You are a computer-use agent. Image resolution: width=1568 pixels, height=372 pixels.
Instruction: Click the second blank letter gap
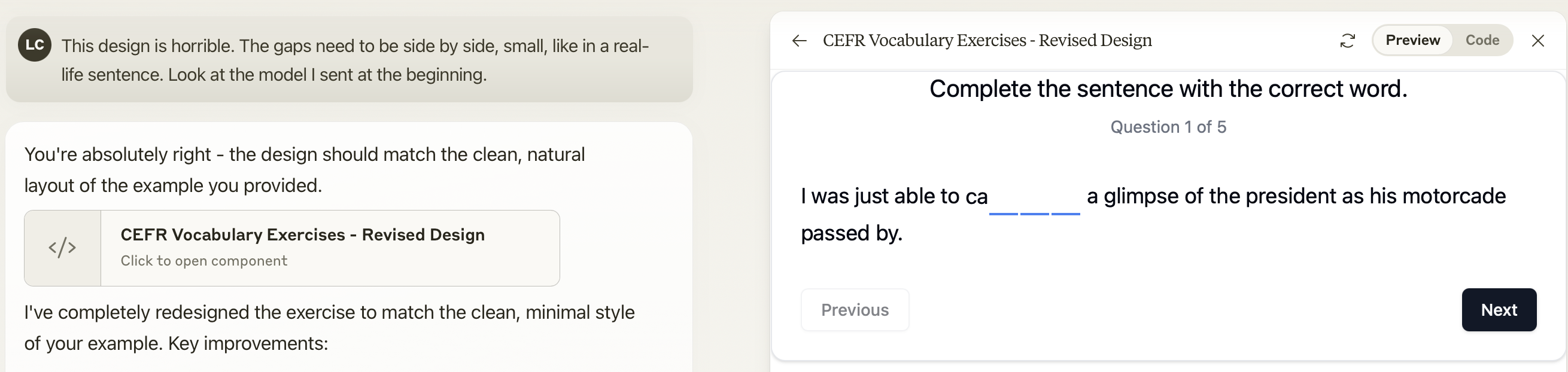(x=1034, y=203)
